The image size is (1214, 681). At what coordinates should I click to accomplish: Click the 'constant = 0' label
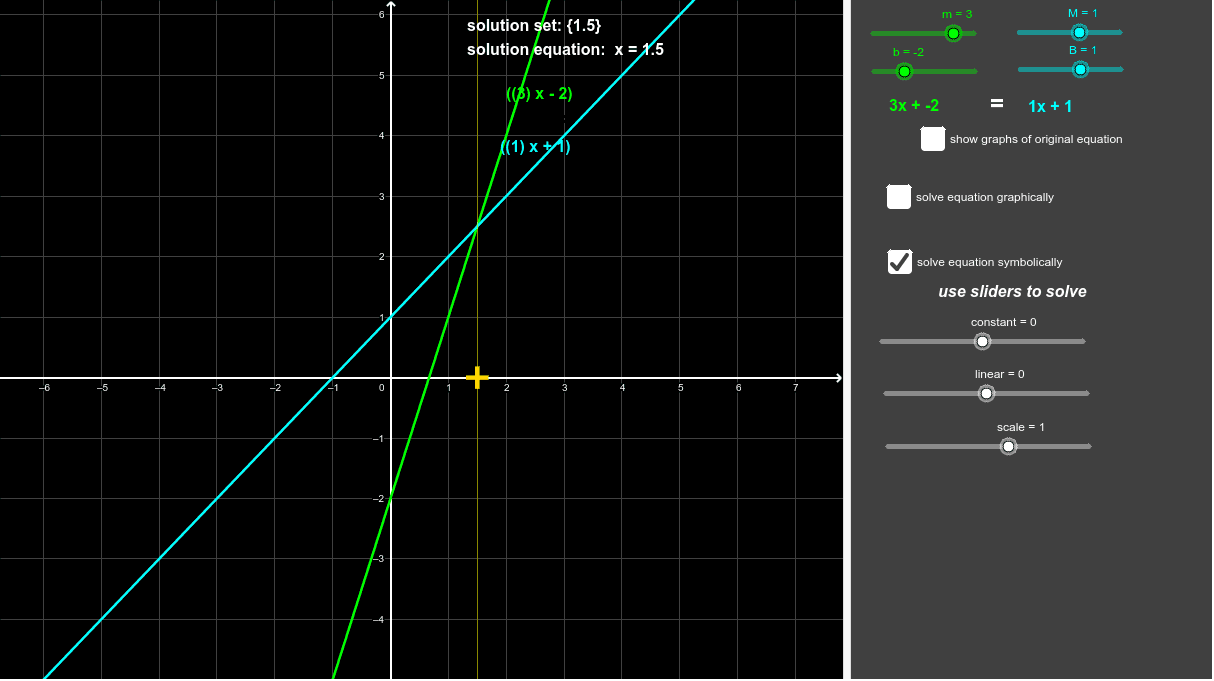tap(1003, 322)
